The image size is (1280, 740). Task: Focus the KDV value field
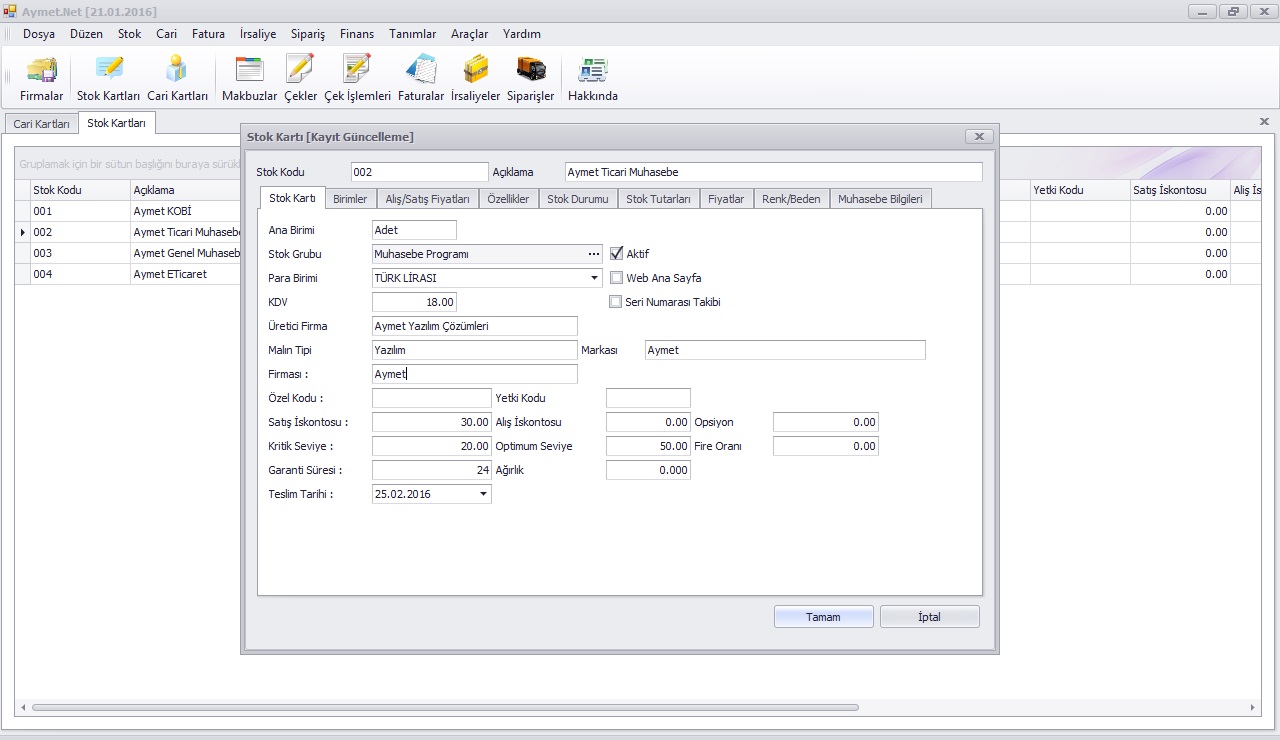pyautogui.click(x=414, y=302)
